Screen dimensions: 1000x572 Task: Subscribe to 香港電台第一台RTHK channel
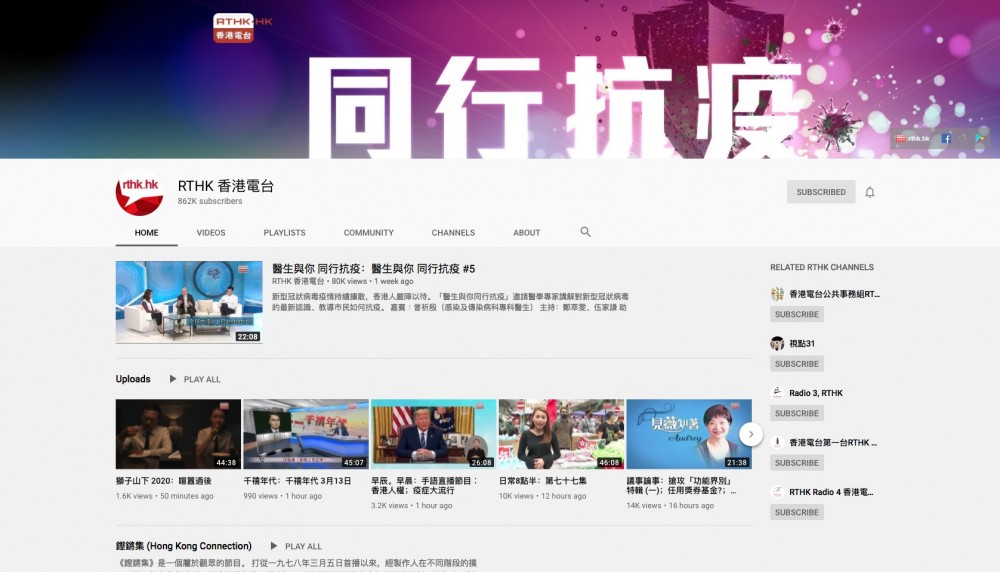point(797,463)
